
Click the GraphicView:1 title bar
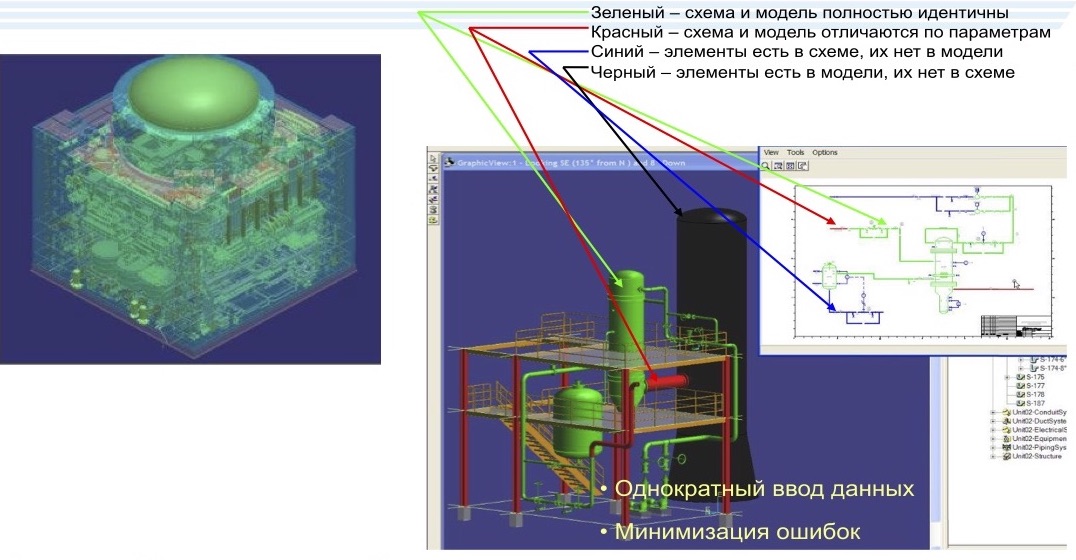599,163
